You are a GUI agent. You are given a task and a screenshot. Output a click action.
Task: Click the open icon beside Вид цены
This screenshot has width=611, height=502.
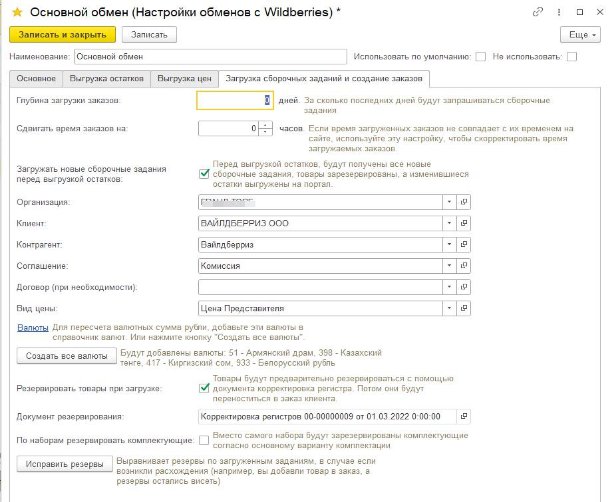coord(463,309)
